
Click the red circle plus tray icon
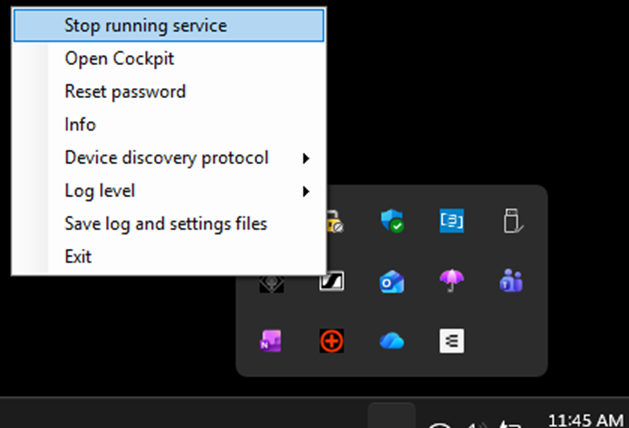click(x=332, y=341)
